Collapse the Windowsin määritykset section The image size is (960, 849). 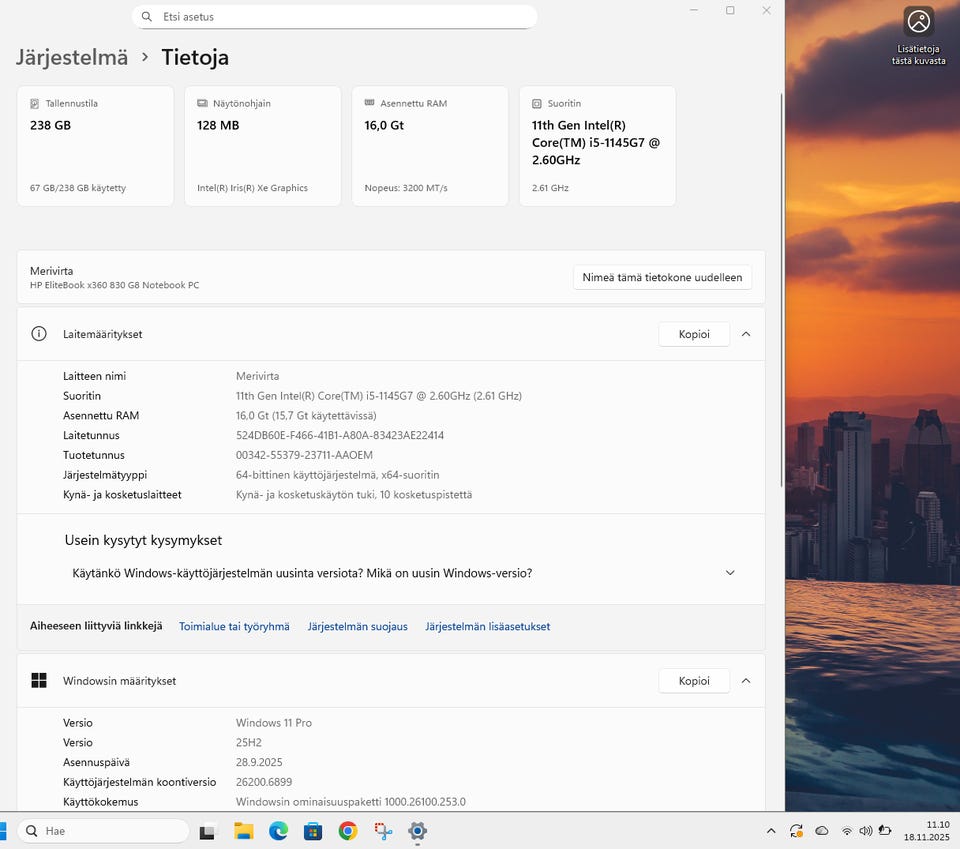point(745,681)
